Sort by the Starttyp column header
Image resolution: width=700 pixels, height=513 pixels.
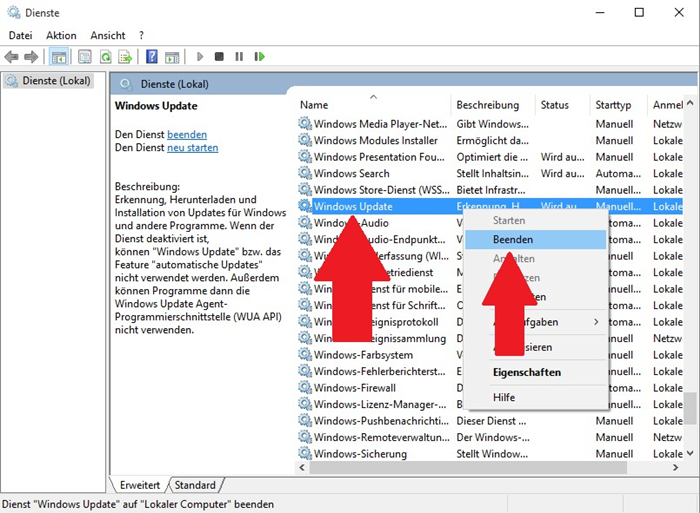[618, 105]
